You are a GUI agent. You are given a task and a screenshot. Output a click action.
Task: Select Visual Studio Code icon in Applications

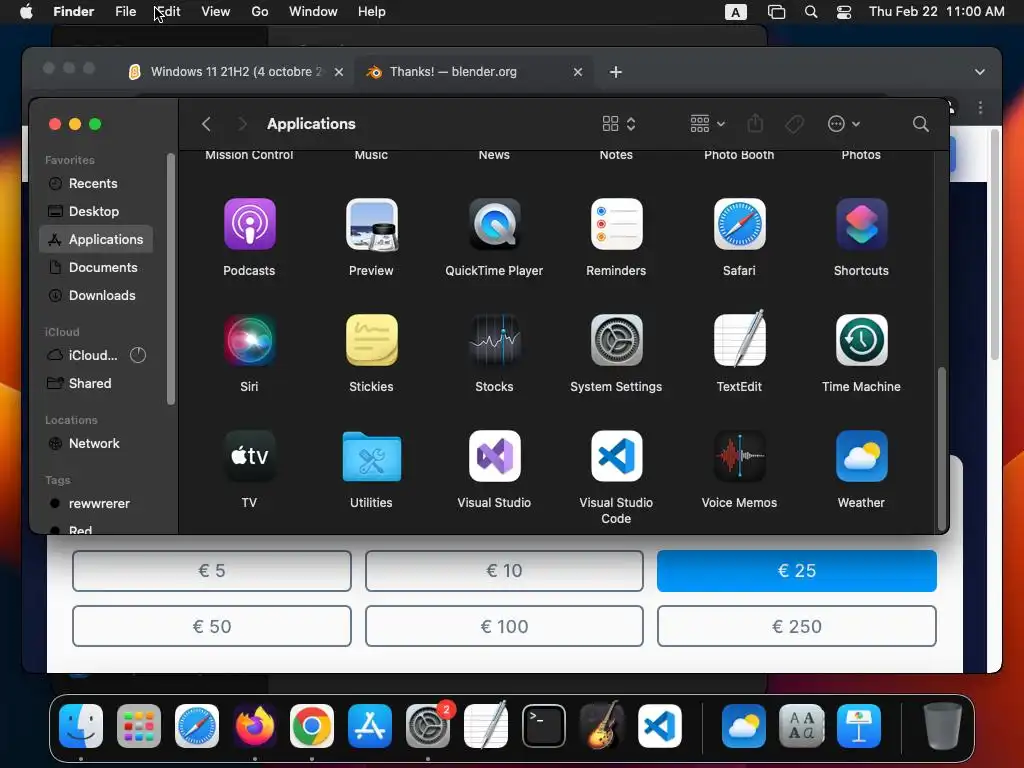[616, 456]
